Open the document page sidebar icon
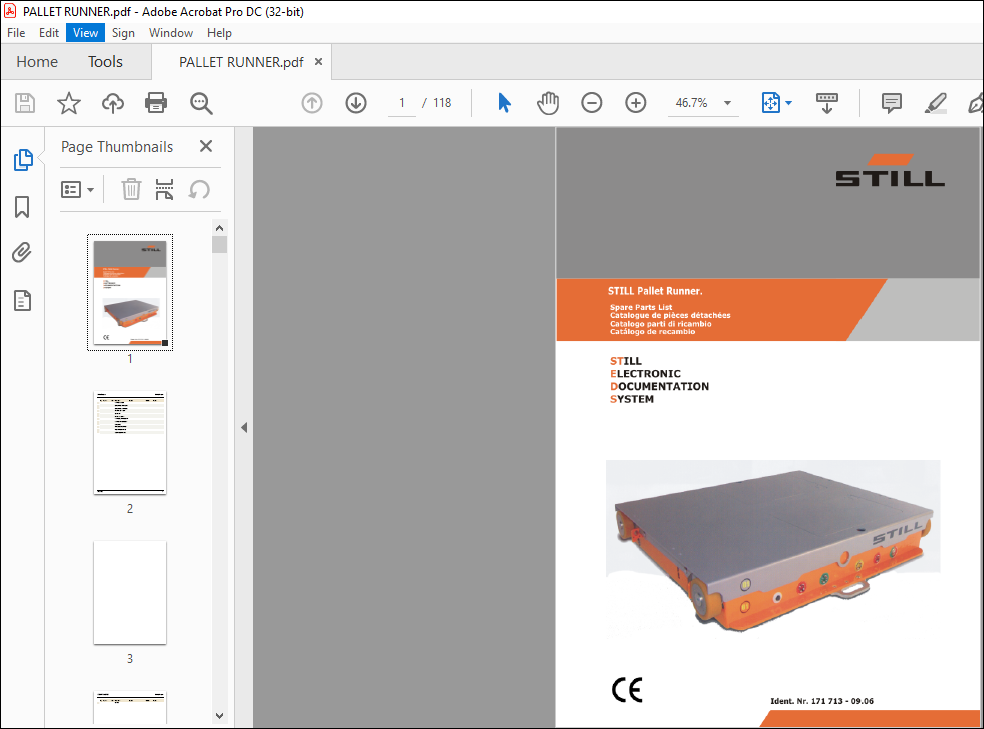This screenshot has height=729, width=984. [23, 301]
